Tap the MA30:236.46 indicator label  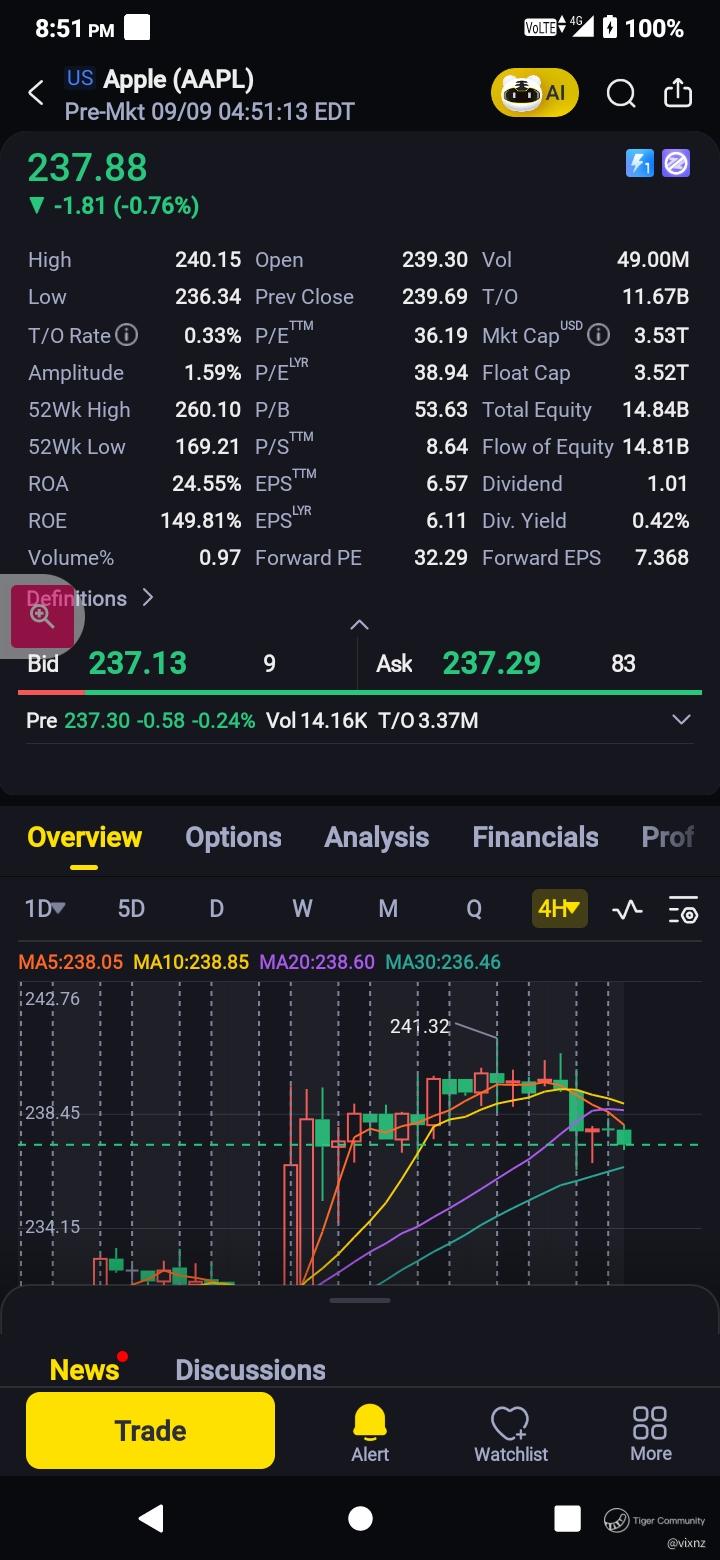tap(443, 962)
